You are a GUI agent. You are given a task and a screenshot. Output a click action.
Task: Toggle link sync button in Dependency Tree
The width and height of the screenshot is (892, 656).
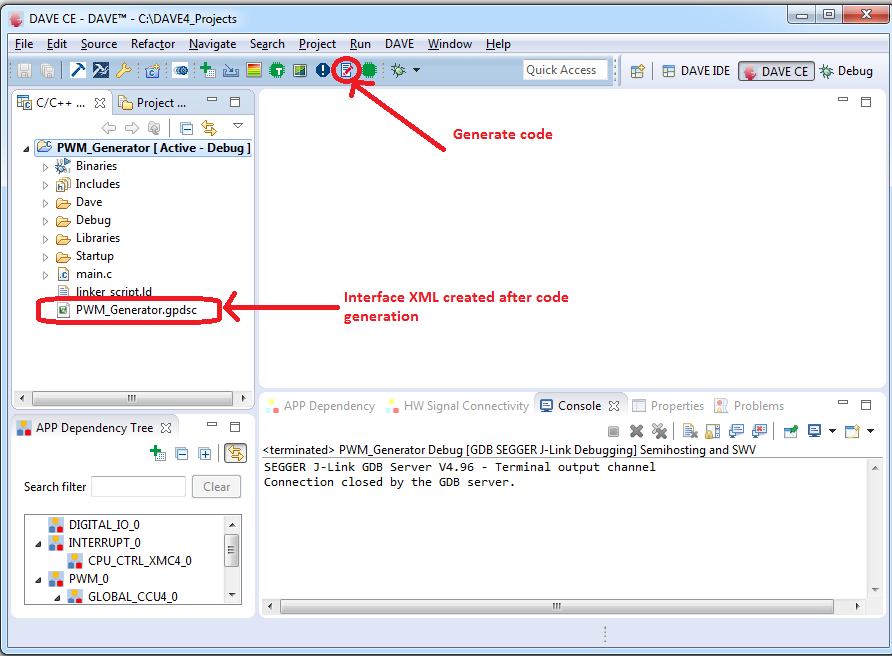pos(236,453)
